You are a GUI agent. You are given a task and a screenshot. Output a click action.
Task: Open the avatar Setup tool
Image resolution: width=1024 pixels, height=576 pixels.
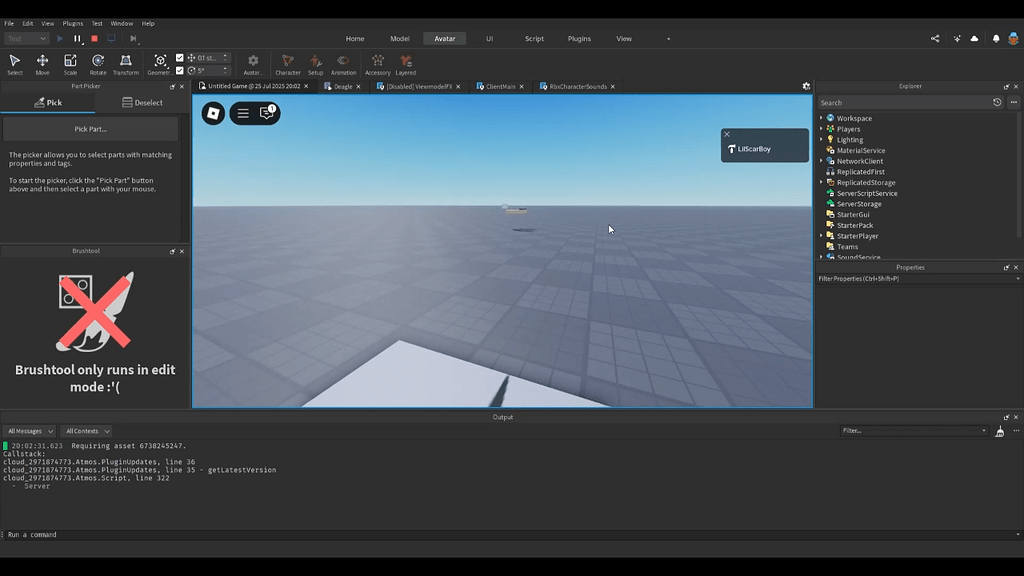point(315,64)
